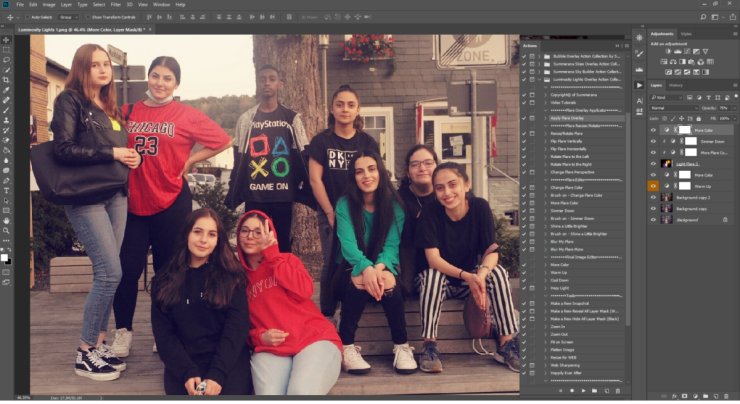Open the Filter menu
740x404 pixels.
click(116, 4)
